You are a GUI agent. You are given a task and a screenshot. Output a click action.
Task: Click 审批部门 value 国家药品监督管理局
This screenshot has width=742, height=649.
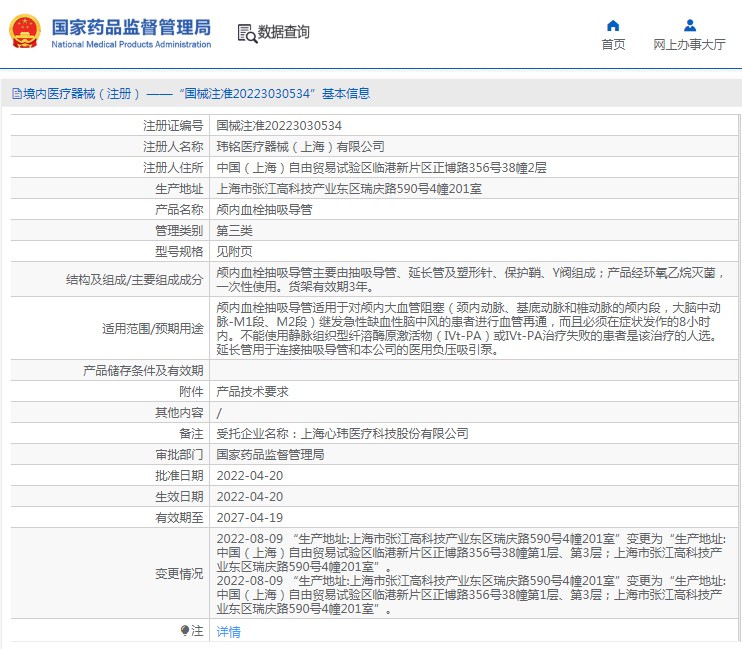270,454
